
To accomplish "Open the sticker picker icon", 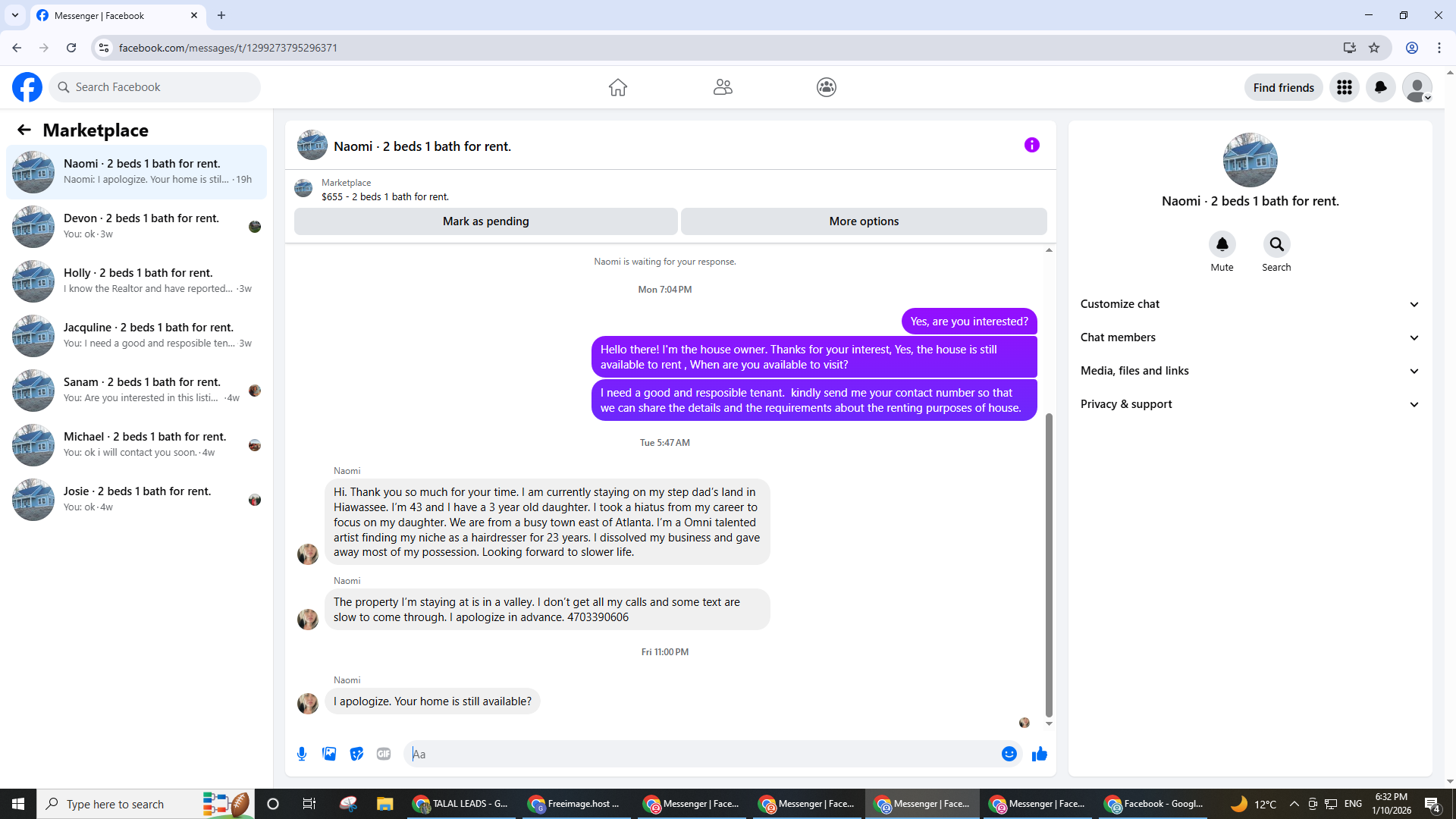I will click(356, 754).
